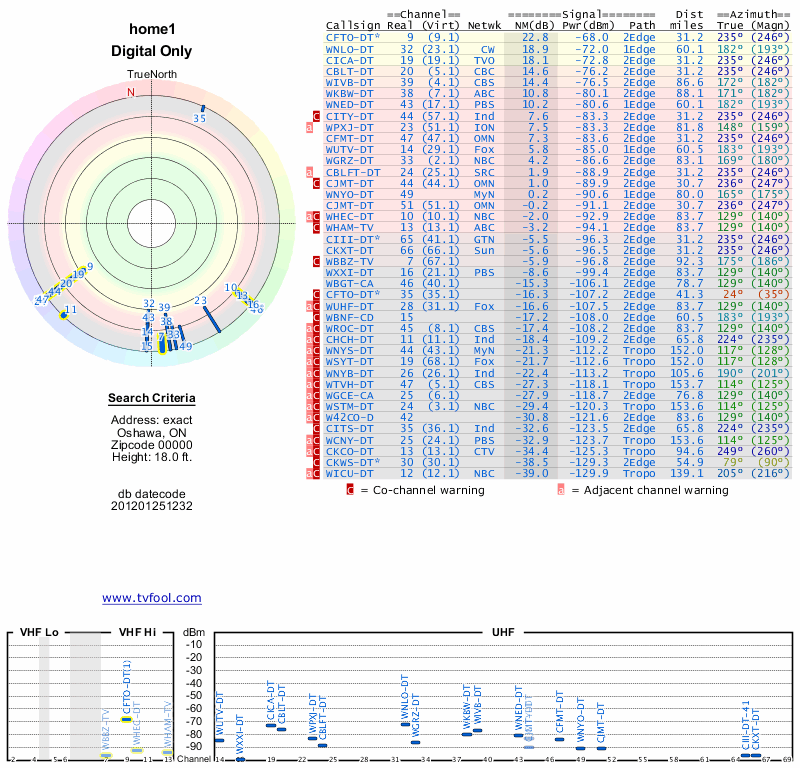
Task: Open the www.tvfool.com link
Action: tap(151, 598)
